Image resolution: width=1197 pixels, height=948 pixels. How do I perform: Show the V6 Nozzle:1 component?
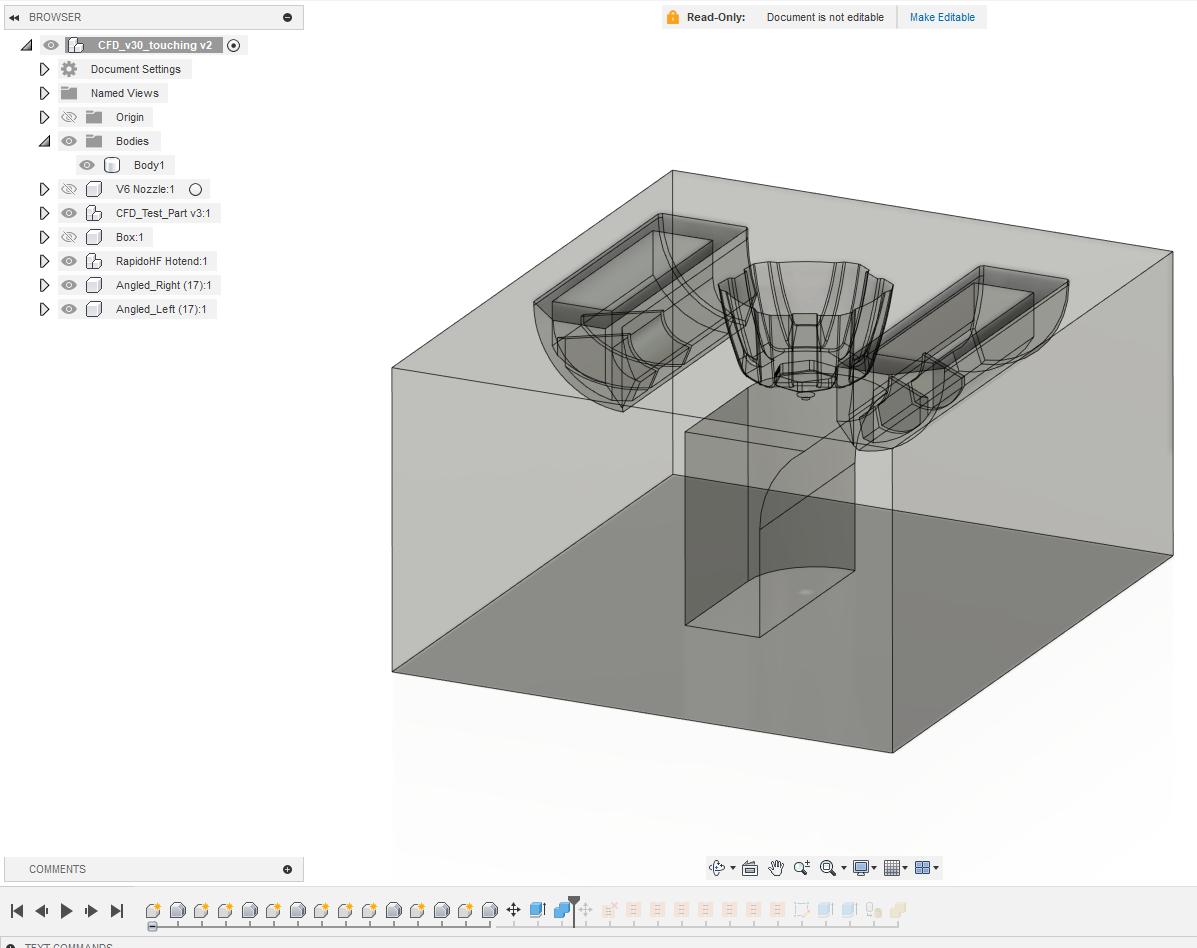click(69, 189)
